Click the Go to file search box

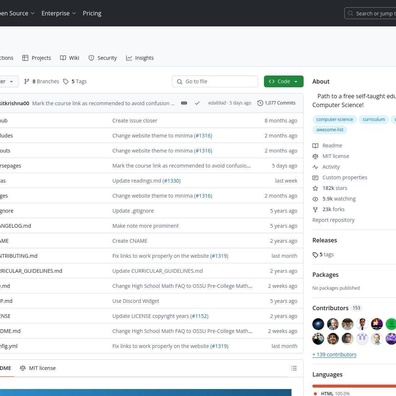click(215, 81)
